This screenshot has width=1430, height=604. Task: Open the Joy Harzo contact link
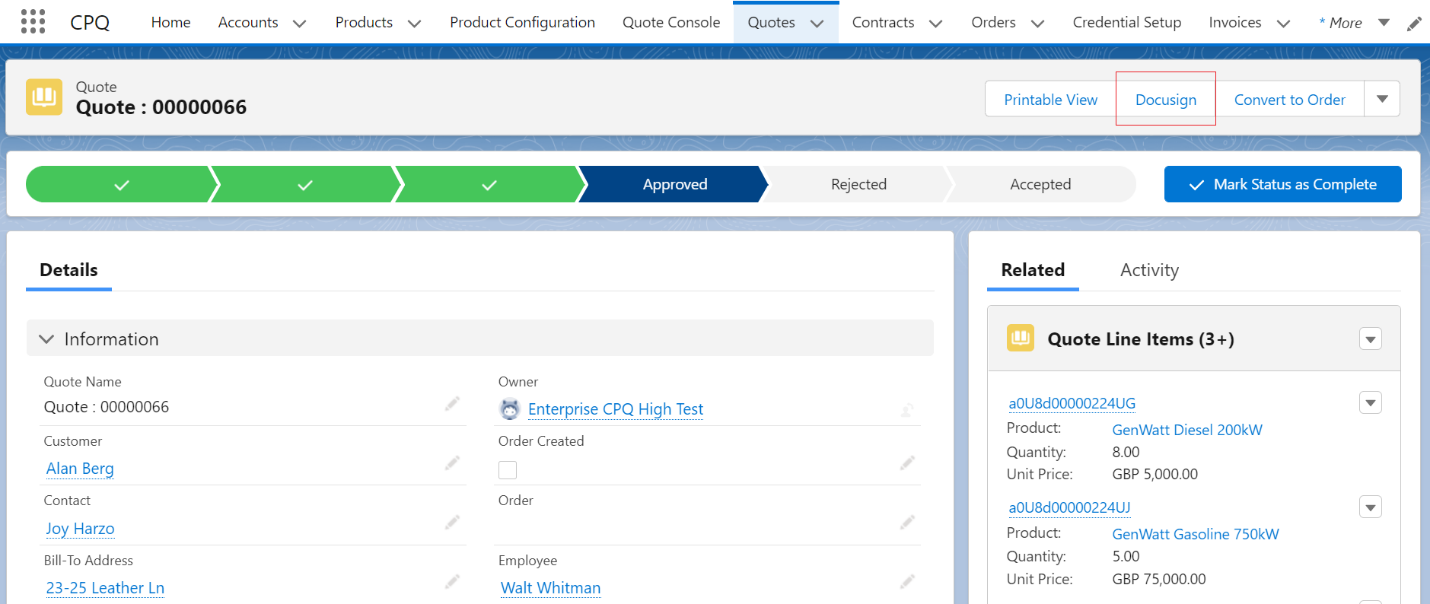click(79, 528)
